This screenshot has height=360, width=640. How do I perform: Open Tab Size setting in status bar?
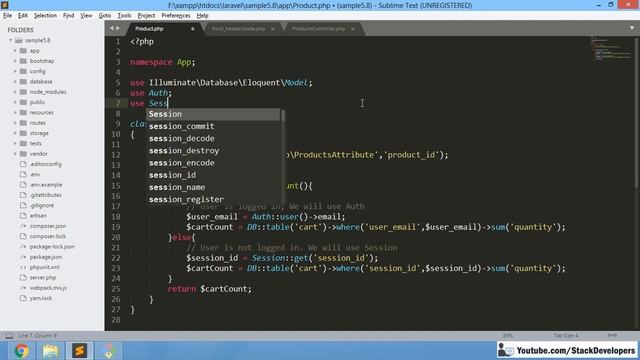coord(566,336)
